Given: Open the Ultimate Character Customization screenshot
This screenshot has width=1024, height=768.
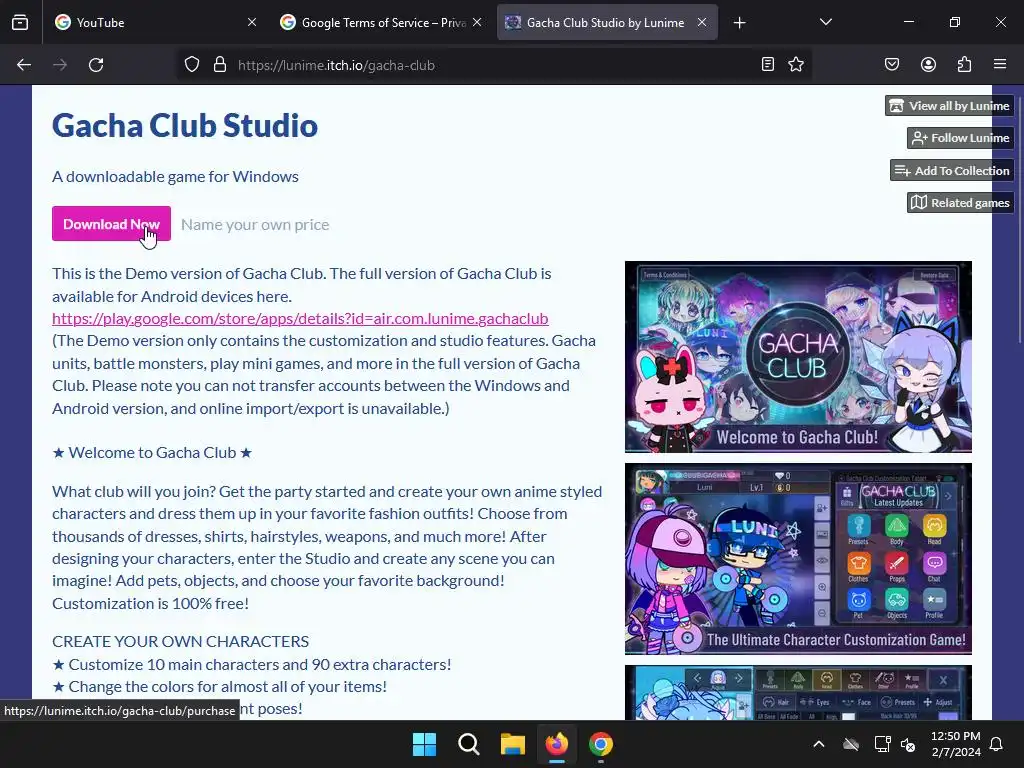Looking at the screenshot, I should pos(798,559).
